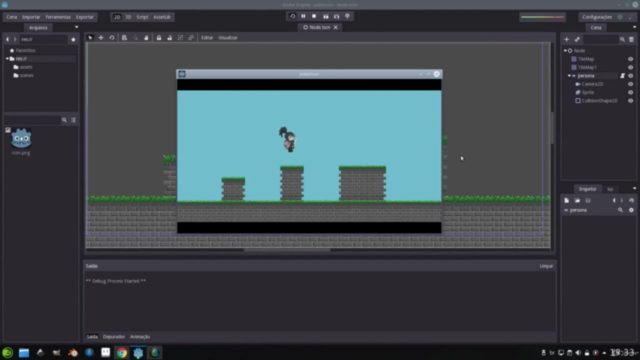640x360 pixels.
Task: Load a resource with the Inspector folder icon
Action: (x=577, y=200)
